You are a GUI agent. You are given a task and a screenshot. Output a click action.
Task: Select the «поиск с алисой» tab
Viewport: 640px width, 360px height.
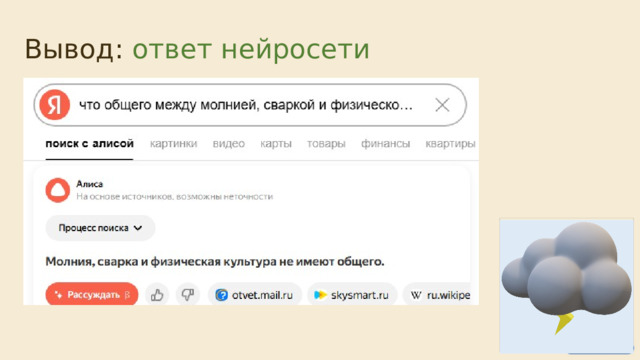(89, 144)
